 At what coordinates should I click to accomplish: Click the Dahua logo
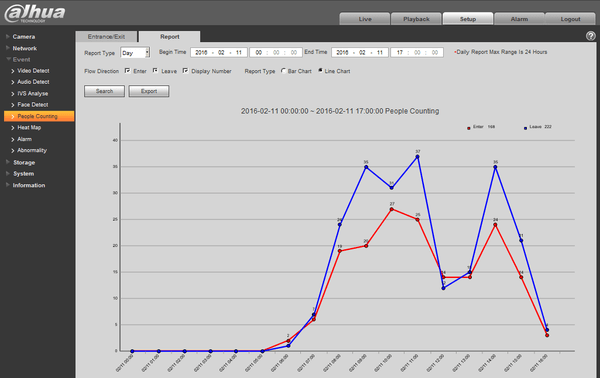(x=35, y=13)
